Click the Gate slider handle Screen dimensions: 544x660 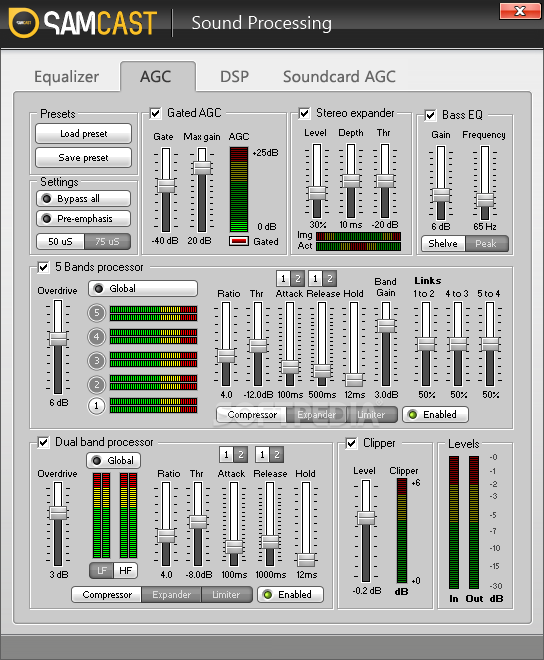click(x=166, y=186)
